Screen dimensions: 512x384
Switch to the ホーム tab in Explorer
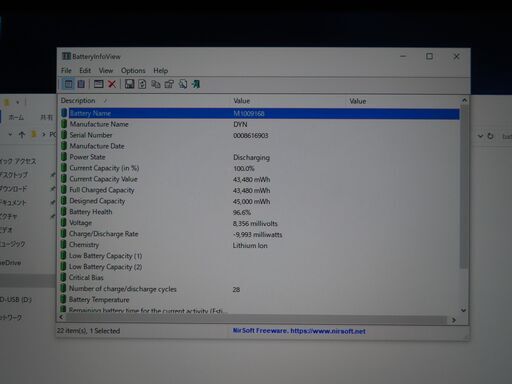tap(16, 117)
